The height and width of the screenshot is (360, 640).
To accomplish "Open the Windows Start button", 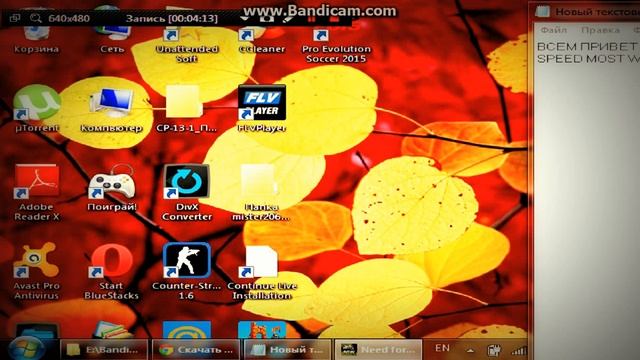I will [26, 349].
